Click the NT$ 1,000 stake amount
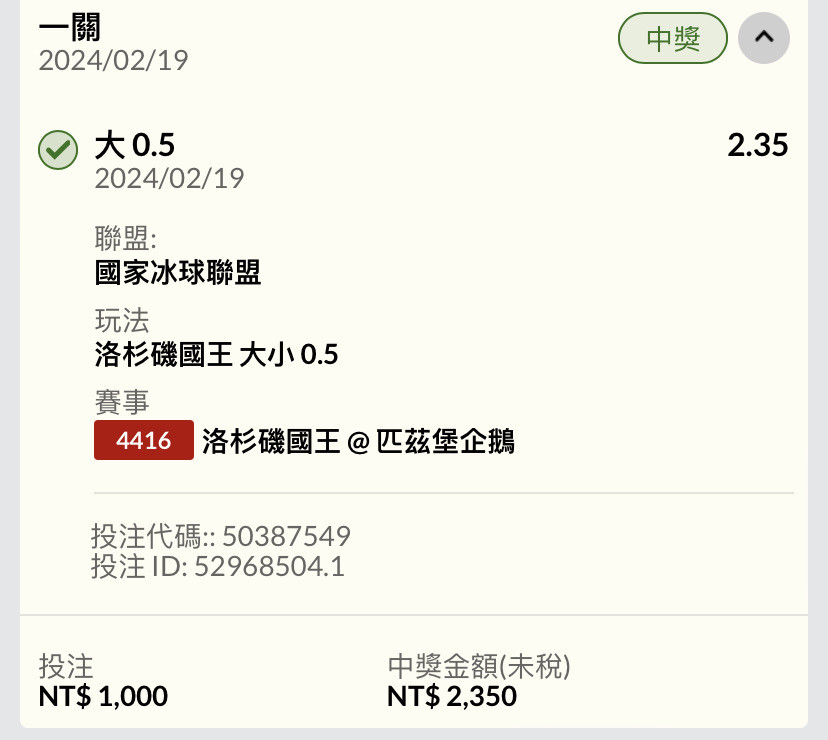The image size is (828, 740). click(104, 696)
